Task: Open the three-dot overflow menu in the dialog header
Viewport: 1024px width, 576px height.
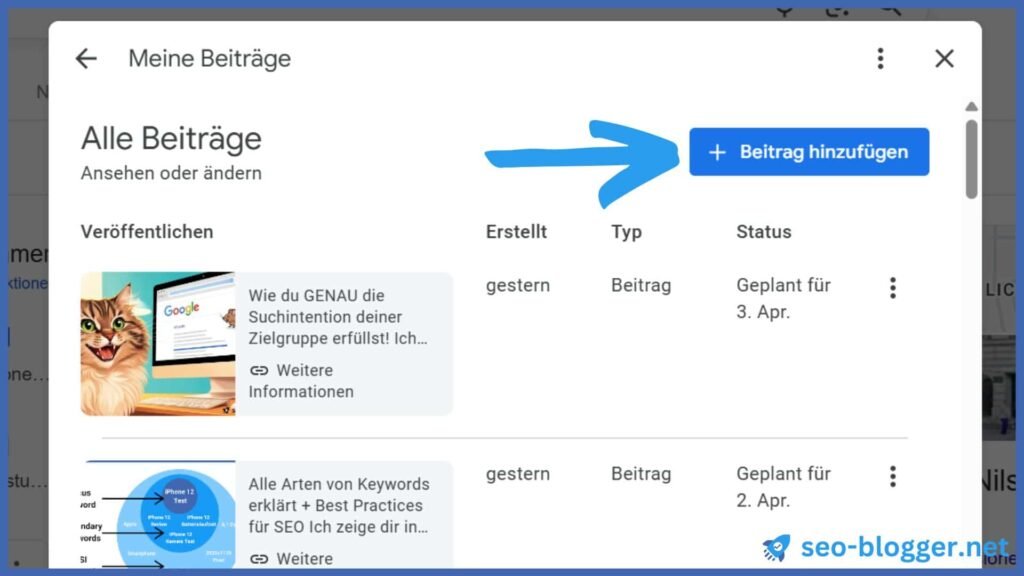Action: pyautogui.click(x=880, y=58)
